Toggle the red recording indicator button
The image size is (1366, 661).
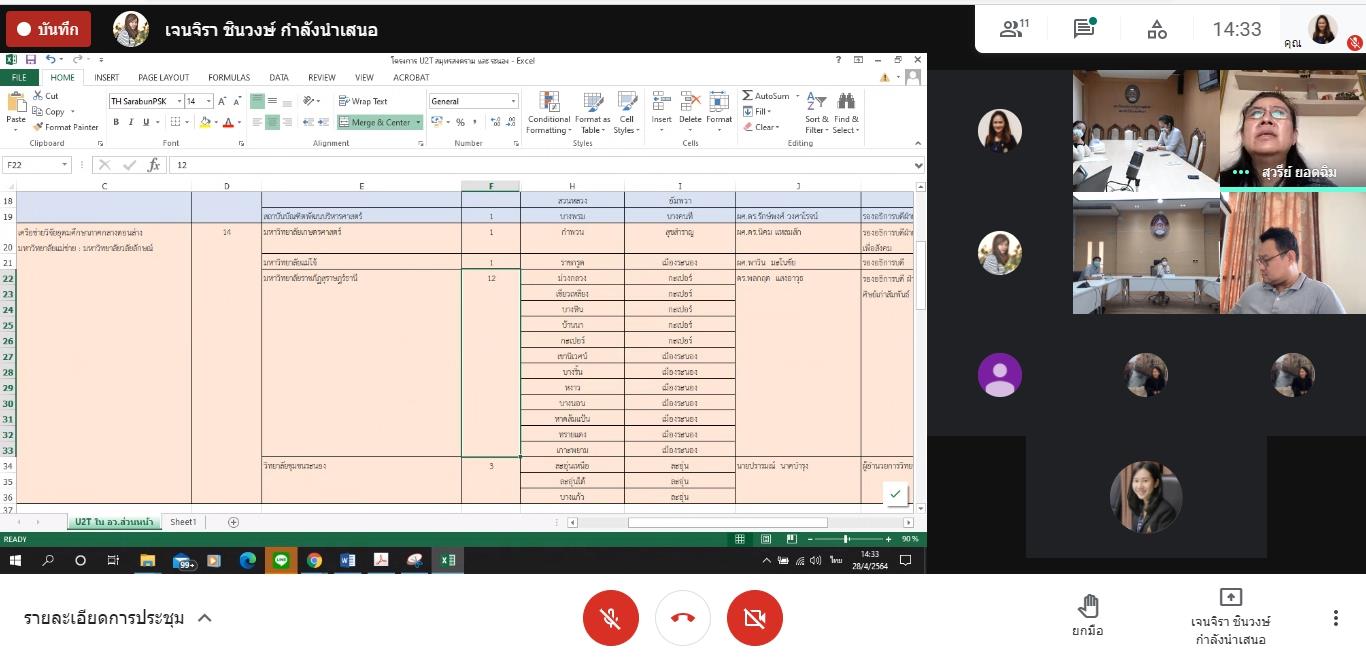48,30
